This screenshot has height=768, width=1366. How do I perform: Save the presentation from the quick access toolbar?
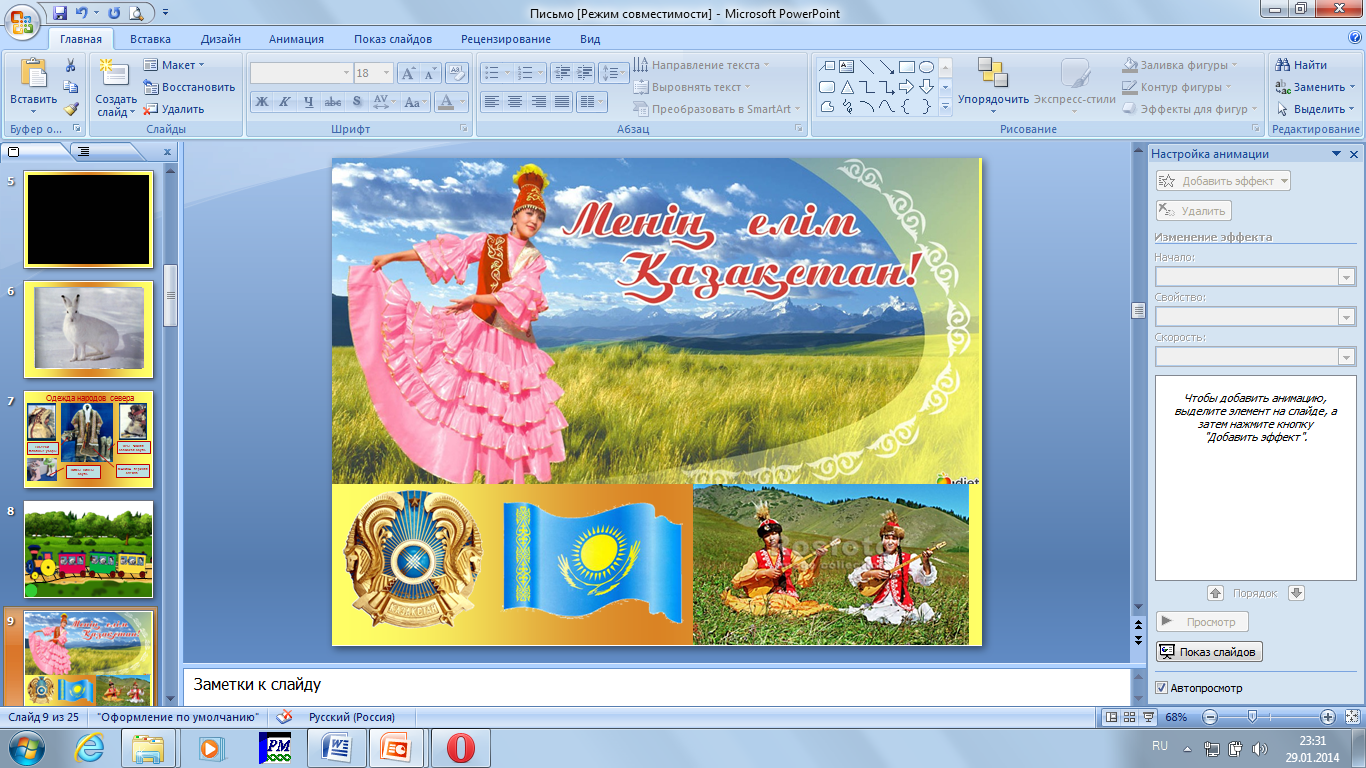coord(60,13)
